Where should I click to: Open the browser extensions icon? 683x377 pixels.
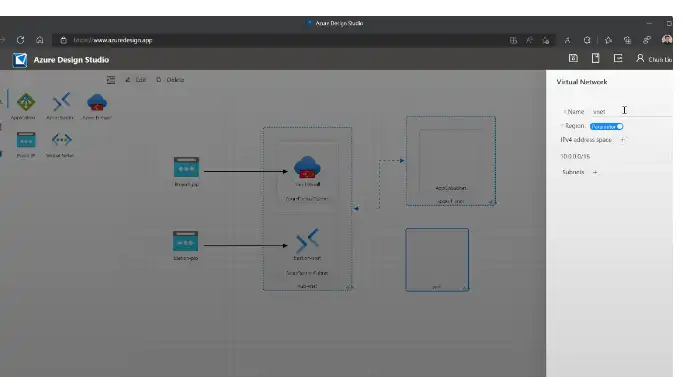click(x=587, y=40)
